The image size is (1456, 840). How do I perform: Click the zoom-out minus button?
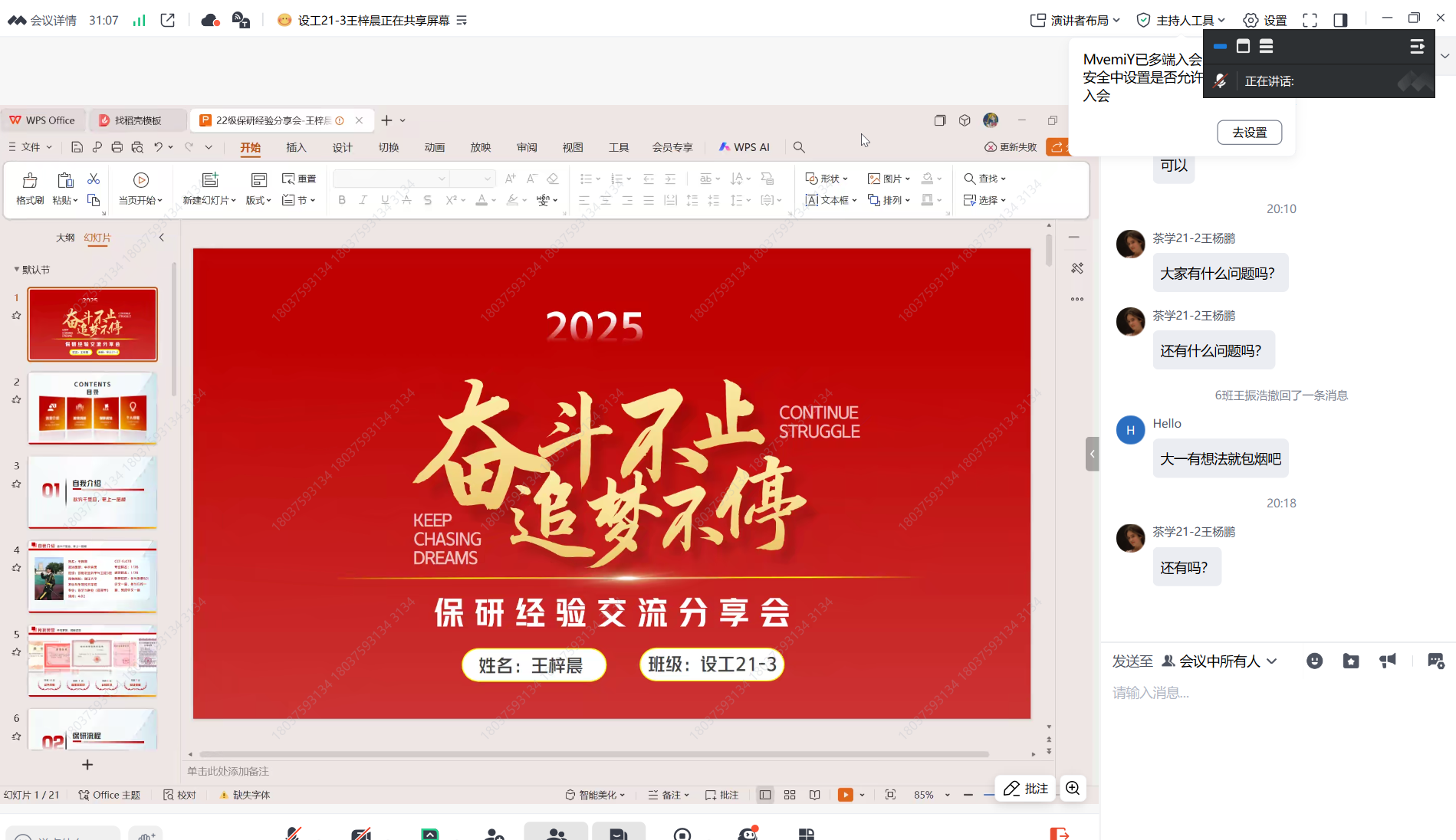tap(968, 795)
